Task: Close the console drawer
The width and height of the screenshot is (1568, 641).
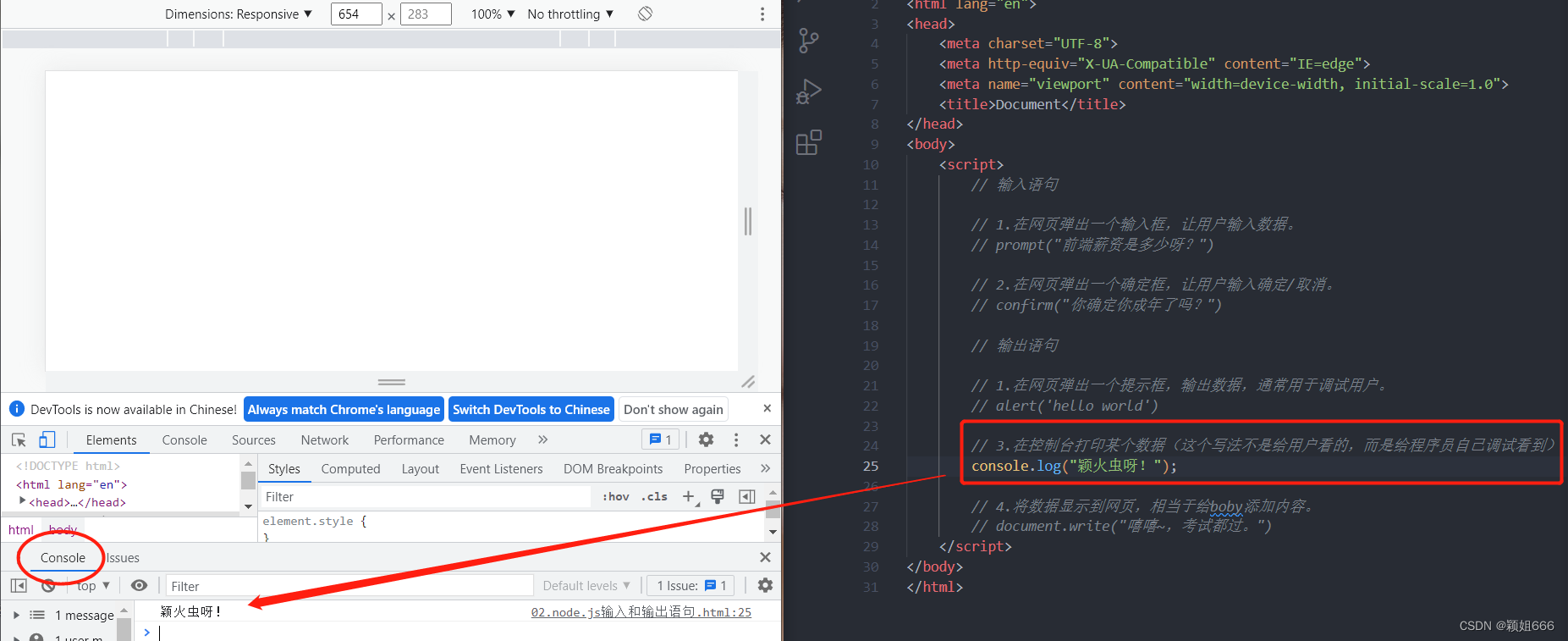Action: [765, 557]
